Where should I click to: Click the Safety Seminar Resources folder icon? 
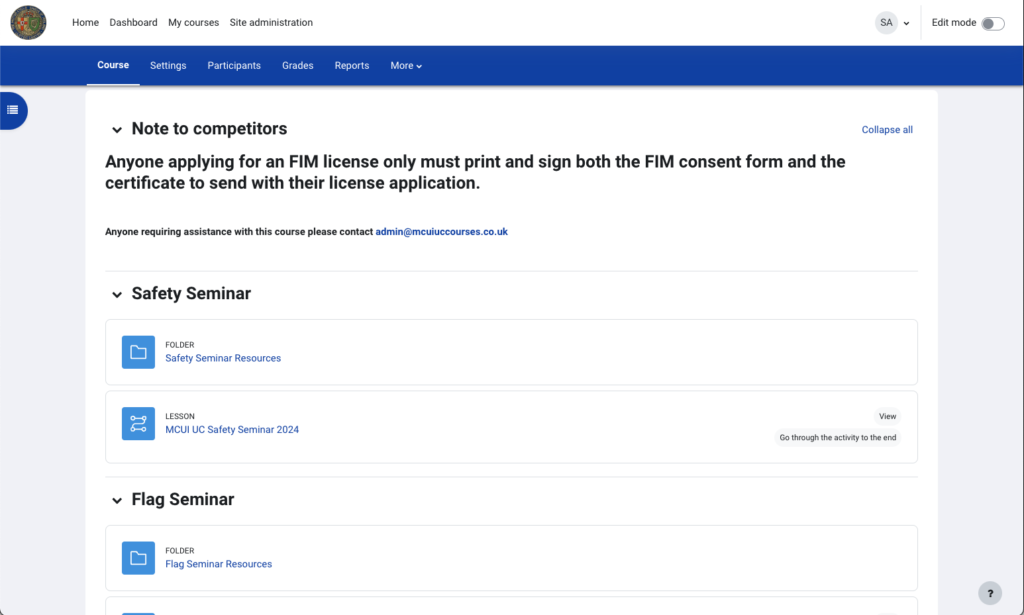[138, 352]
